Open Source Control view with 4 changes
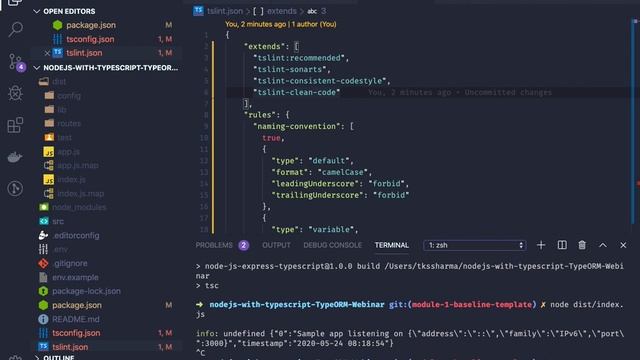The image size is (640, 360). coord(16,61)
